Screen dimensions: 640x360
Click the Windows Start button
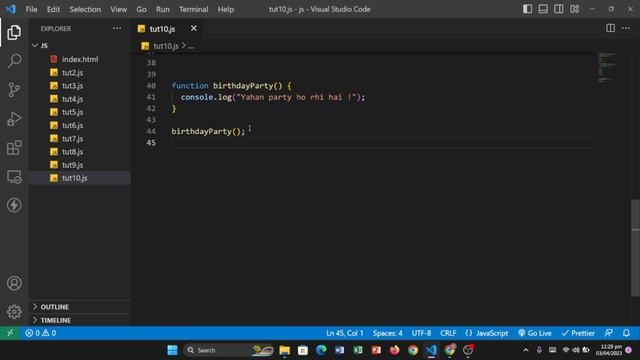(x=172, y=350)
